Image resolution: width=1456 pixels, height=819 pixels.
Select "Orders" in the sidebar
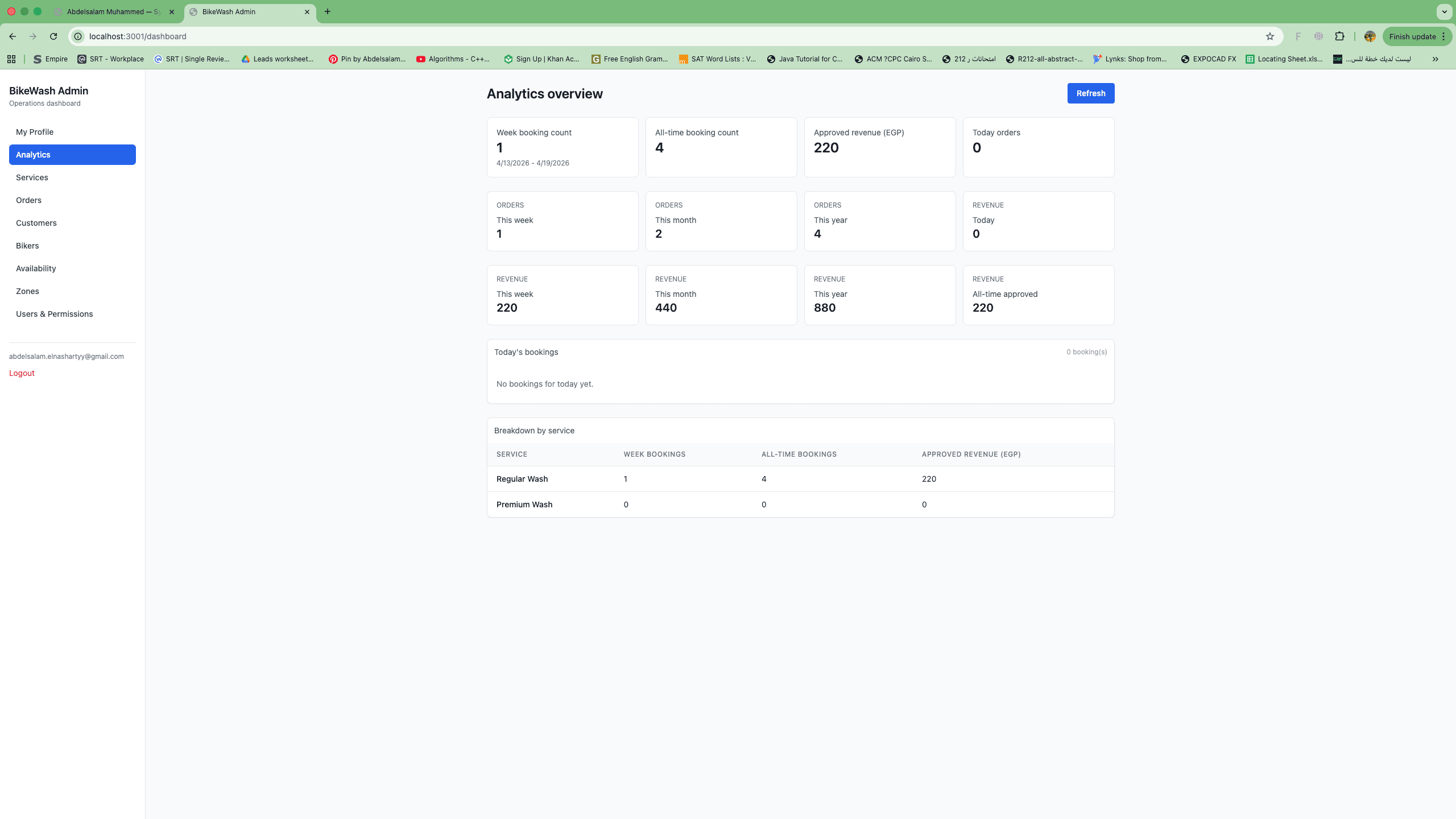click(29, 200)
